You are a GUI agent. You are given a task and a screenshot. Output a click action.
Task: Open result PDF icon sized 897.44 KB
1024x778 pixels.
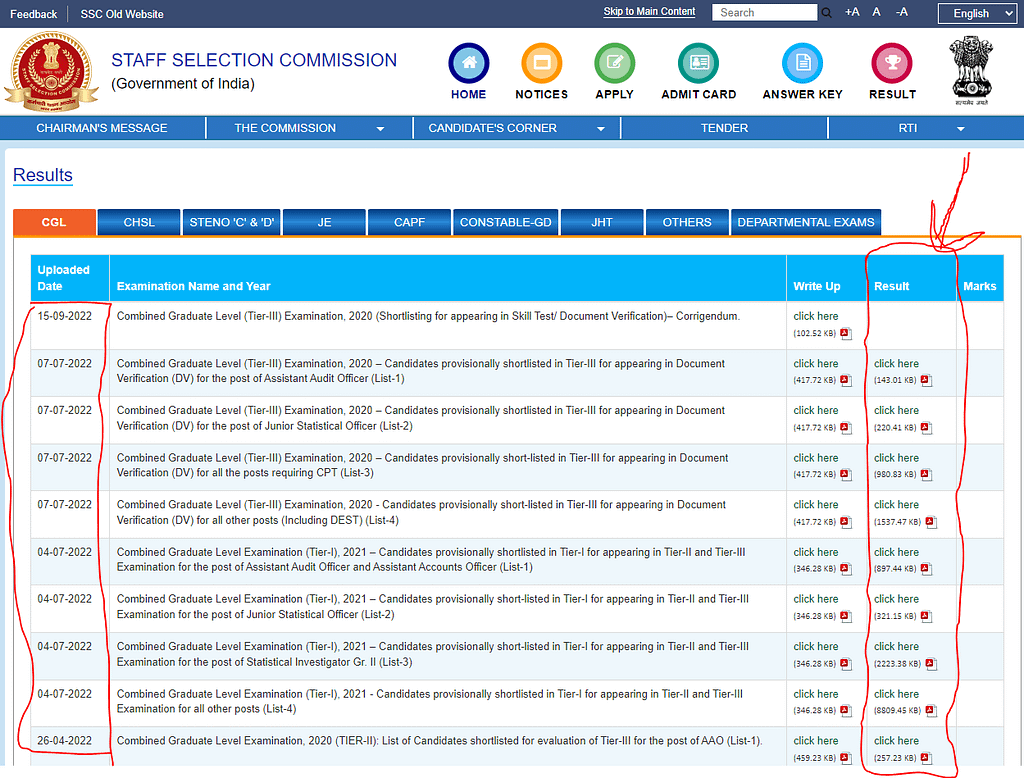(x=926, y=569)
